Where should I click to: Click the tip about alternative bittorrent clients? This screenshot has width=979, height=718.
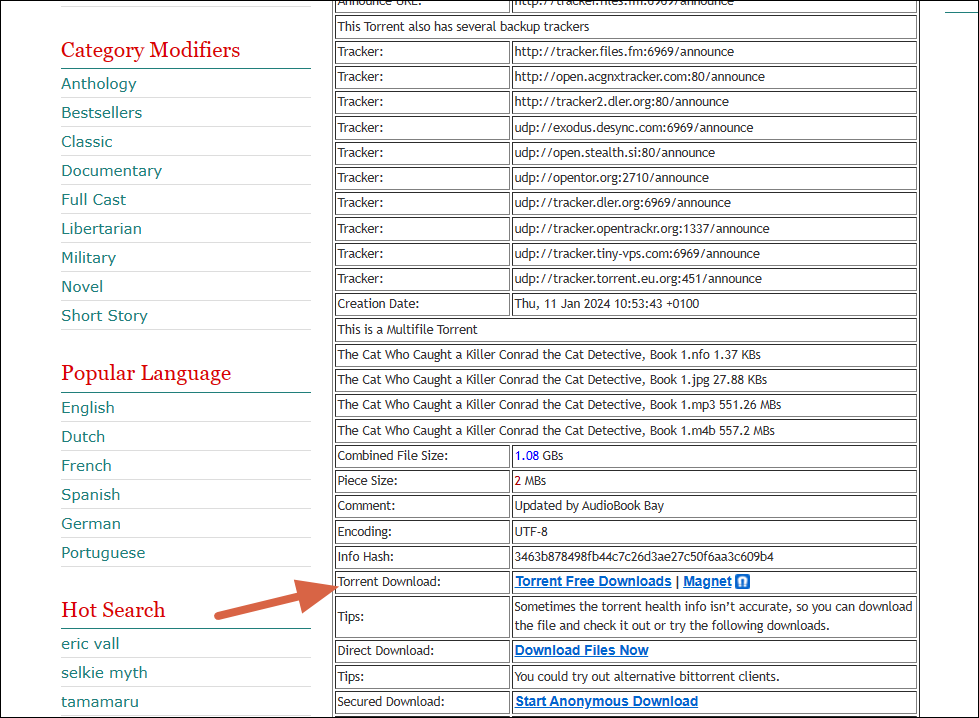[x=647, y=677]
